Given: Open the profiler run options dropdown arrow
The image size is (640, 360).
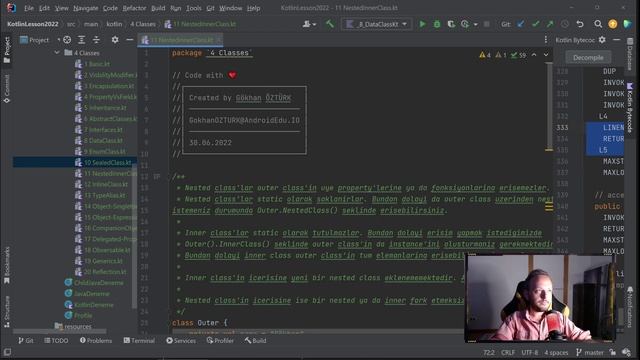Looking at the screenshot, I should tap(476, 24).
